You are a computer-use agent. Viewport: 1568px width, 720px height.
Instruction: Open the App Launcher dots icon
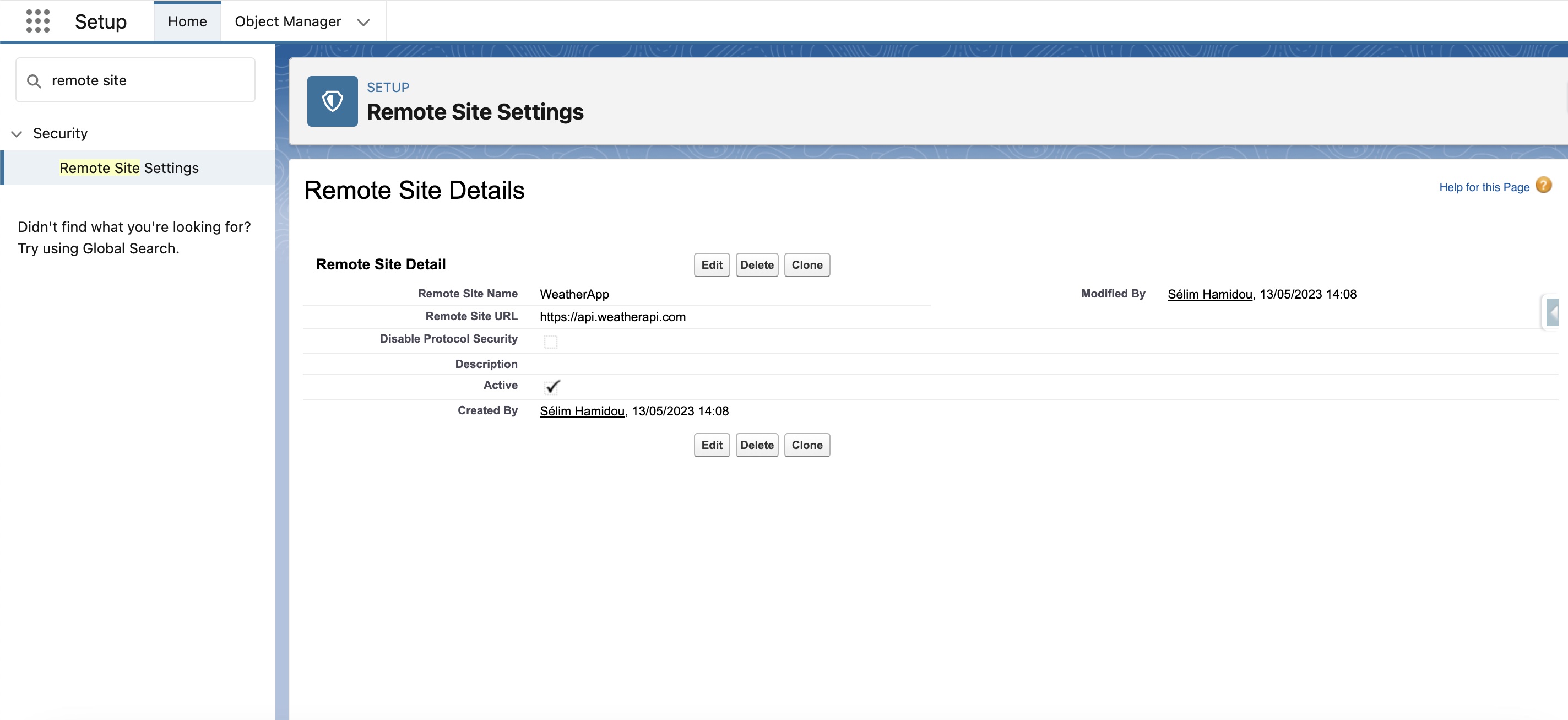pyautogui.click(x=38, y=21)
